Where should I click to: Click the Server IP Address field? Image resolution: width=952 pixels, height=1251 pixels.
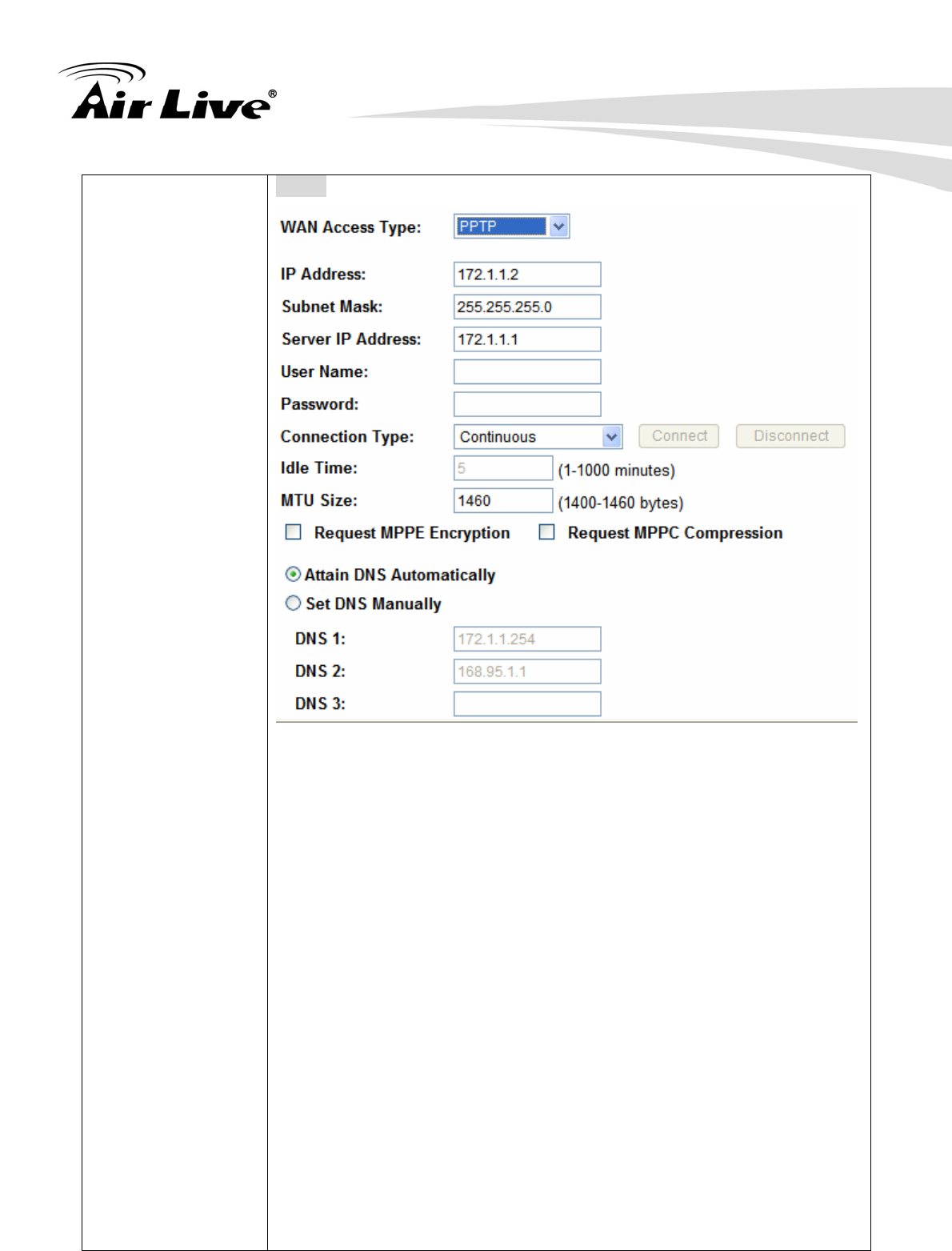527,339
